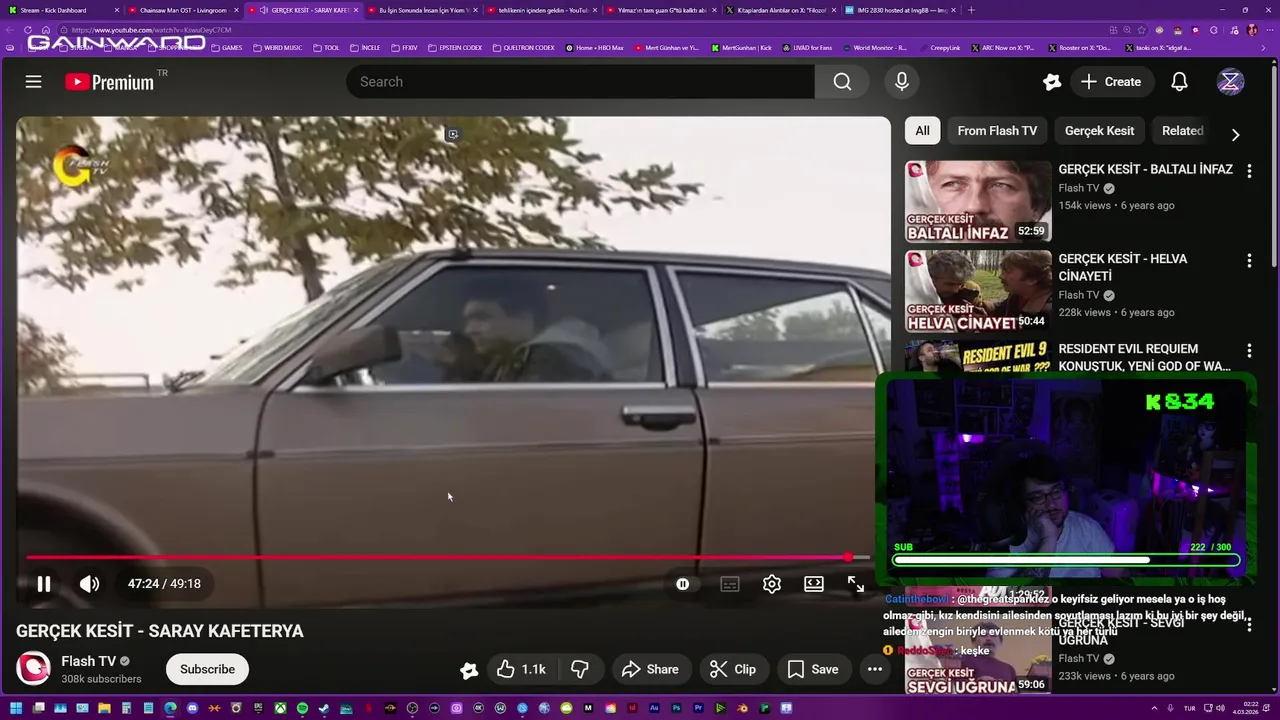Image resolution: width=1280 pixels, height=720 pixels.
Task: Click the sparkle Ask icon beside like
Action: point(468,670)
